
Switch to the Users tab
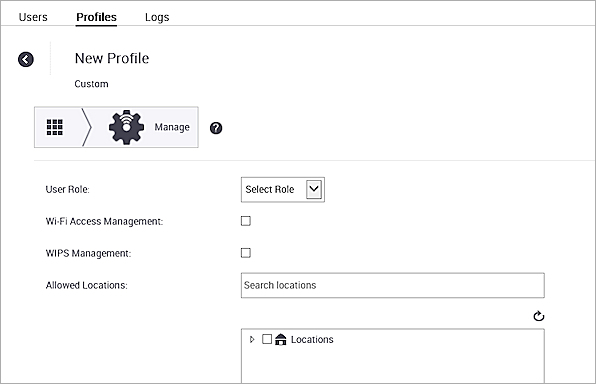tap(33, 17)
